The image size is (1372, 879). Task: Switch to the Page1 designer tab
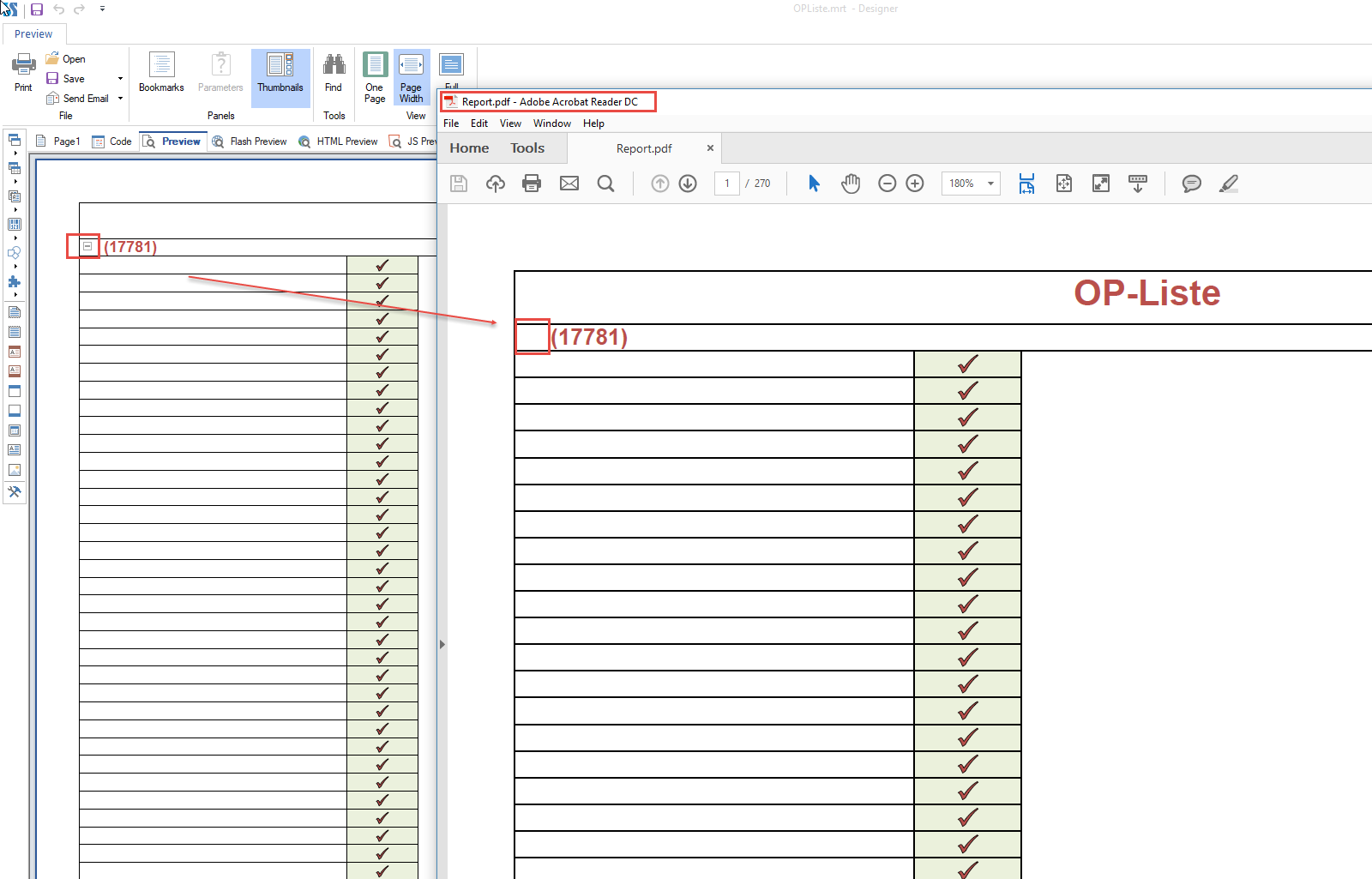[58, 141]
